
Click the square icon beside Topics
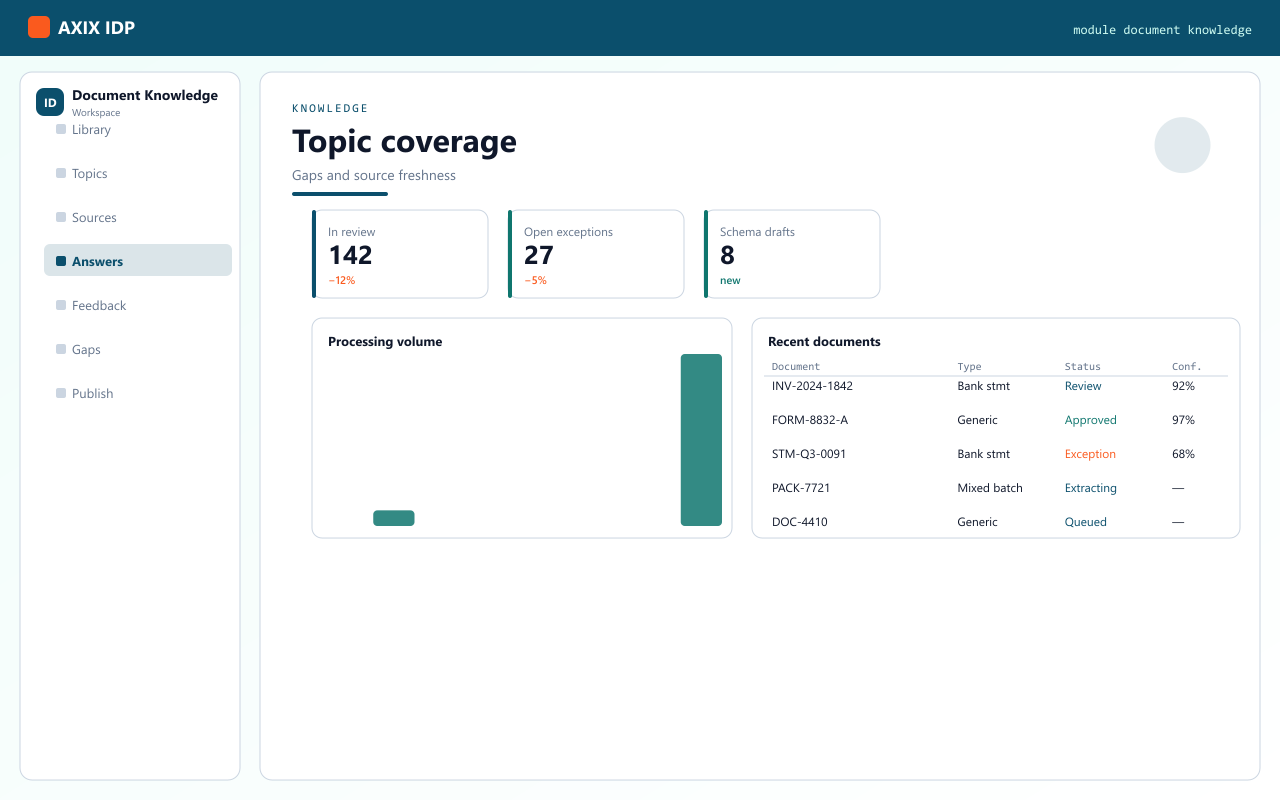61,173
